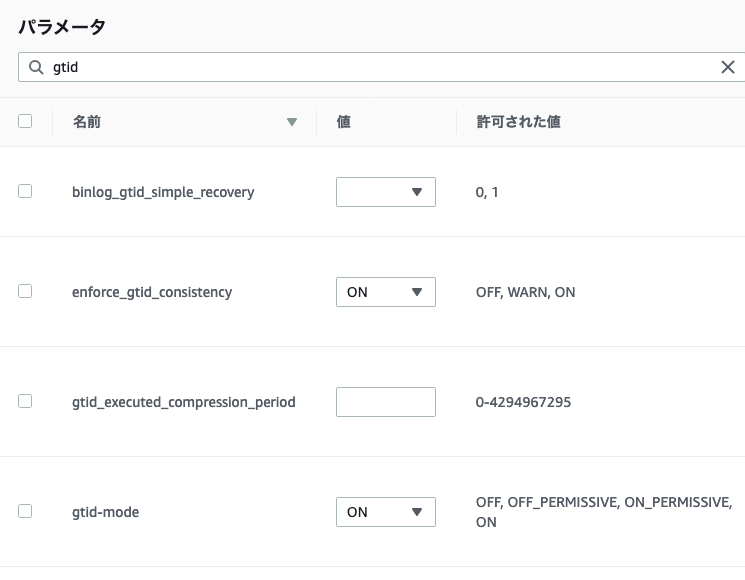Toggle the select-all header checkbox

click(x=25, y=121)
